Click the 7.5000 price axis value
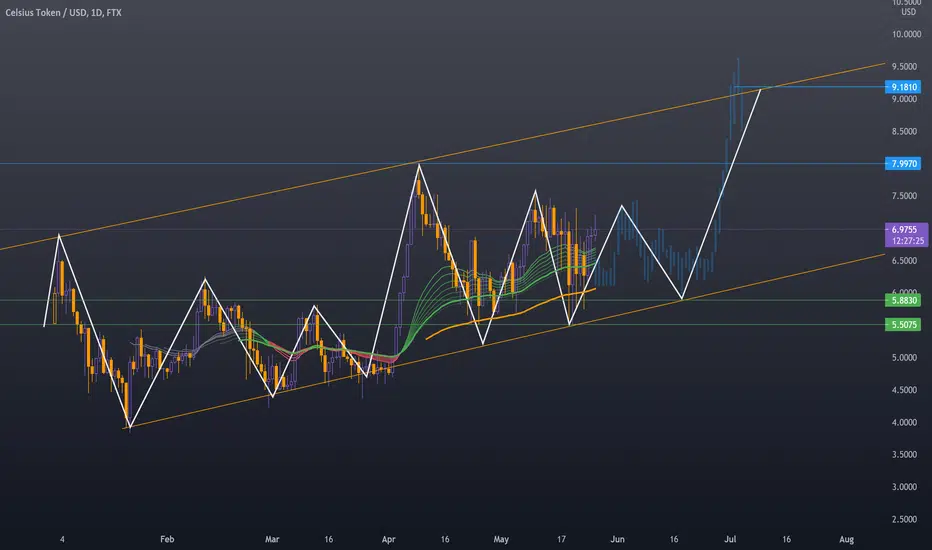 pyautogui.click(x=904, y=196)
